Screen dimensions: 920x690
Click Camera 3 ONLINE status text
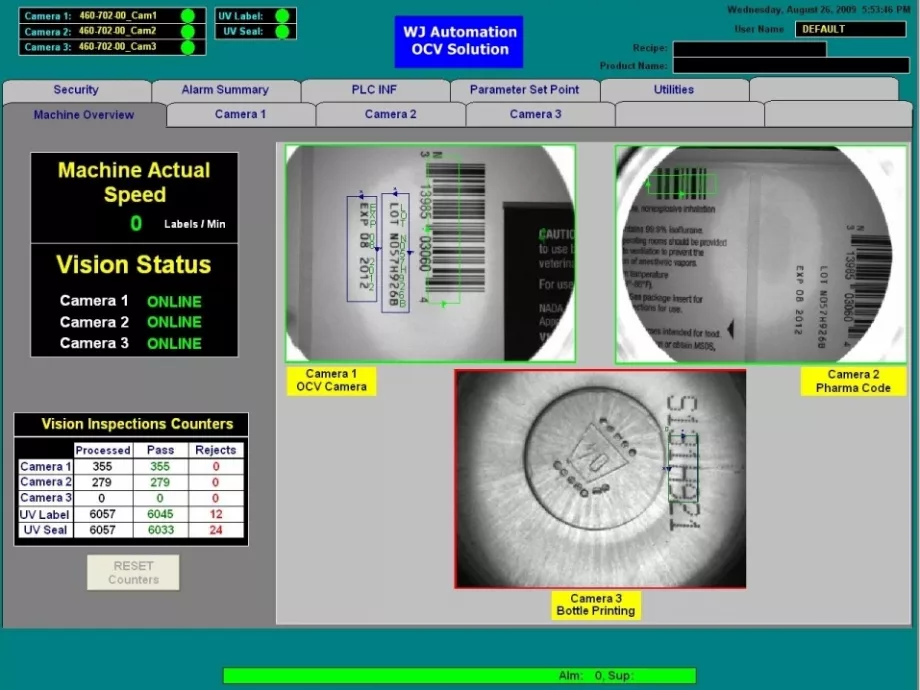coord(174,343)
